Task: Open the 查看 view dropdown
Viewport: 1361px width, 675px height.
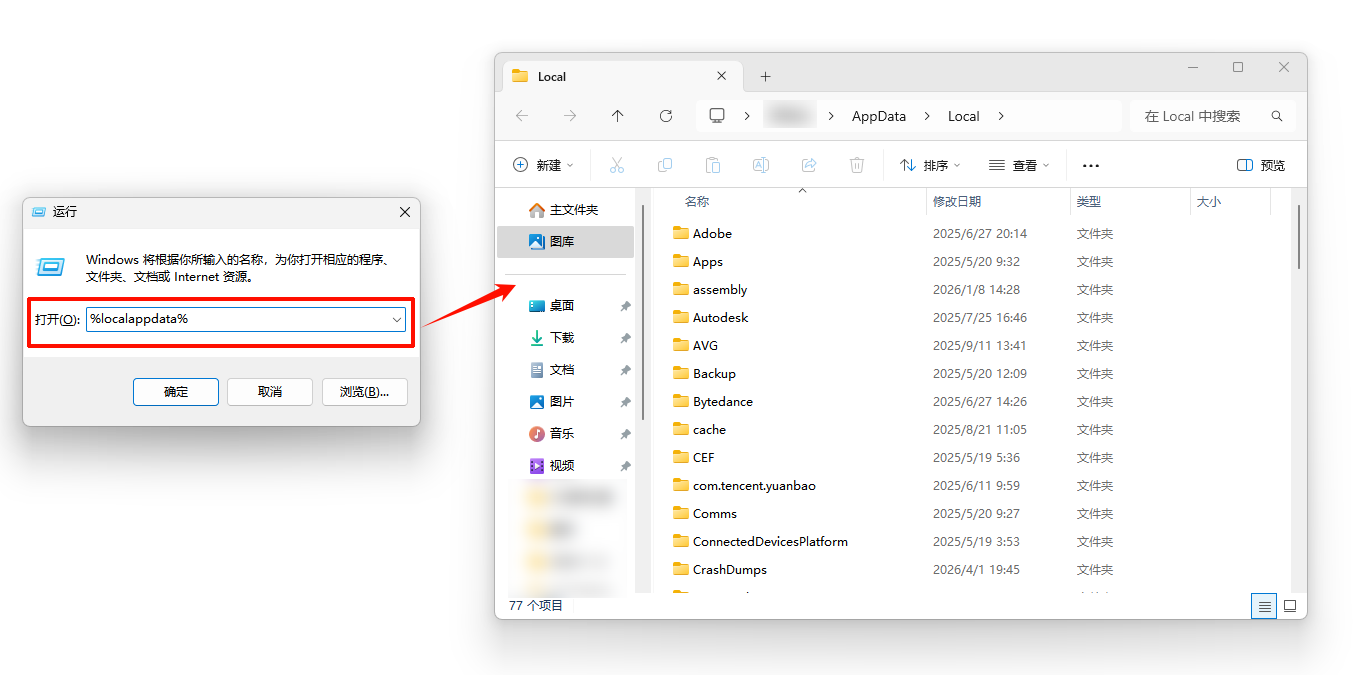Action: coord(1019,165)
